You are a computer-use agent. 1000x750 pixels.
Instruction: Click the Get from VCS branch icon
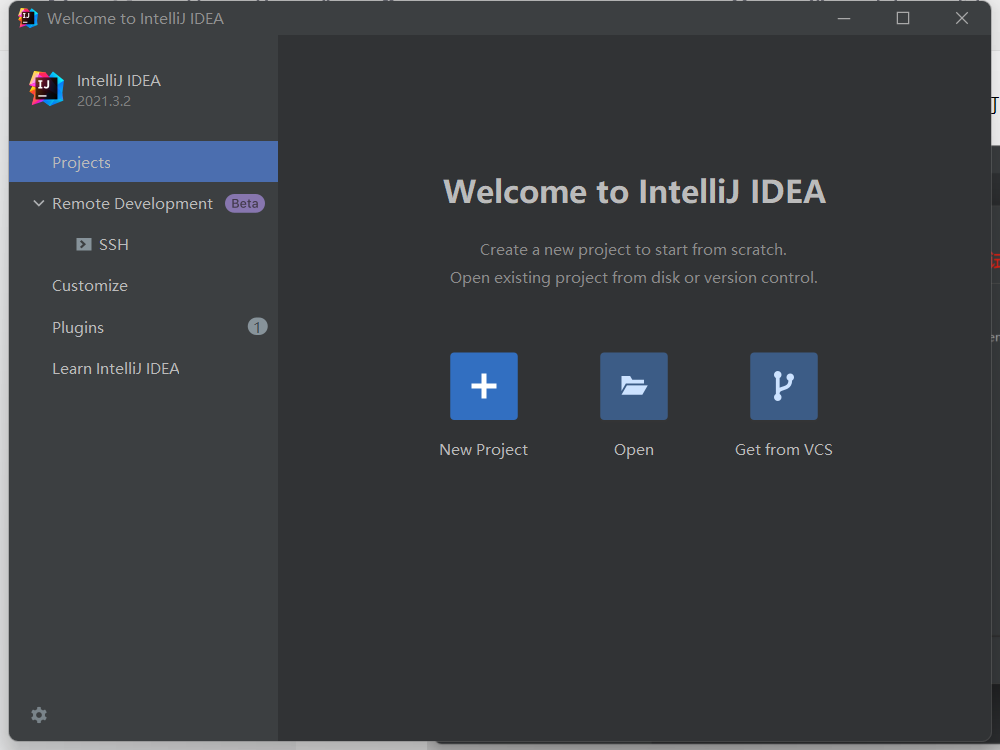(783, 386)
